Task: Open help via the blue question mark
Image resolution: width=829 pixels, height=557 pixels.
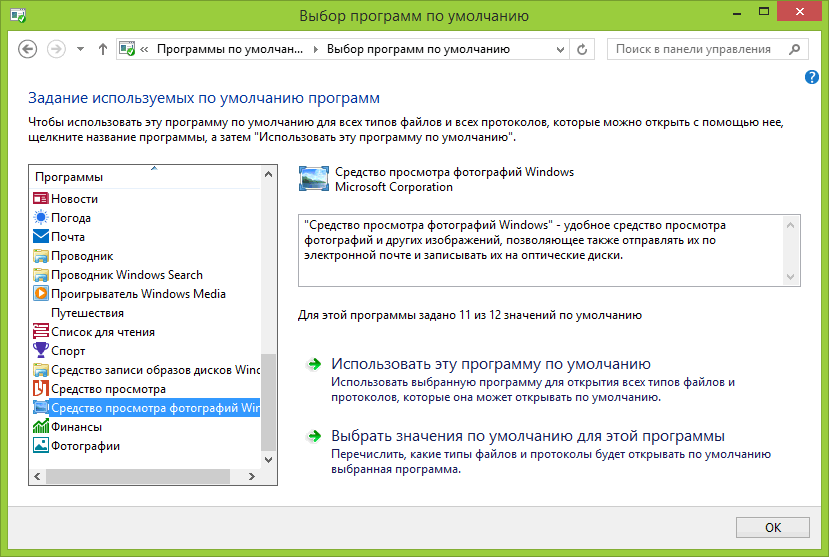Action: (812, 77)
